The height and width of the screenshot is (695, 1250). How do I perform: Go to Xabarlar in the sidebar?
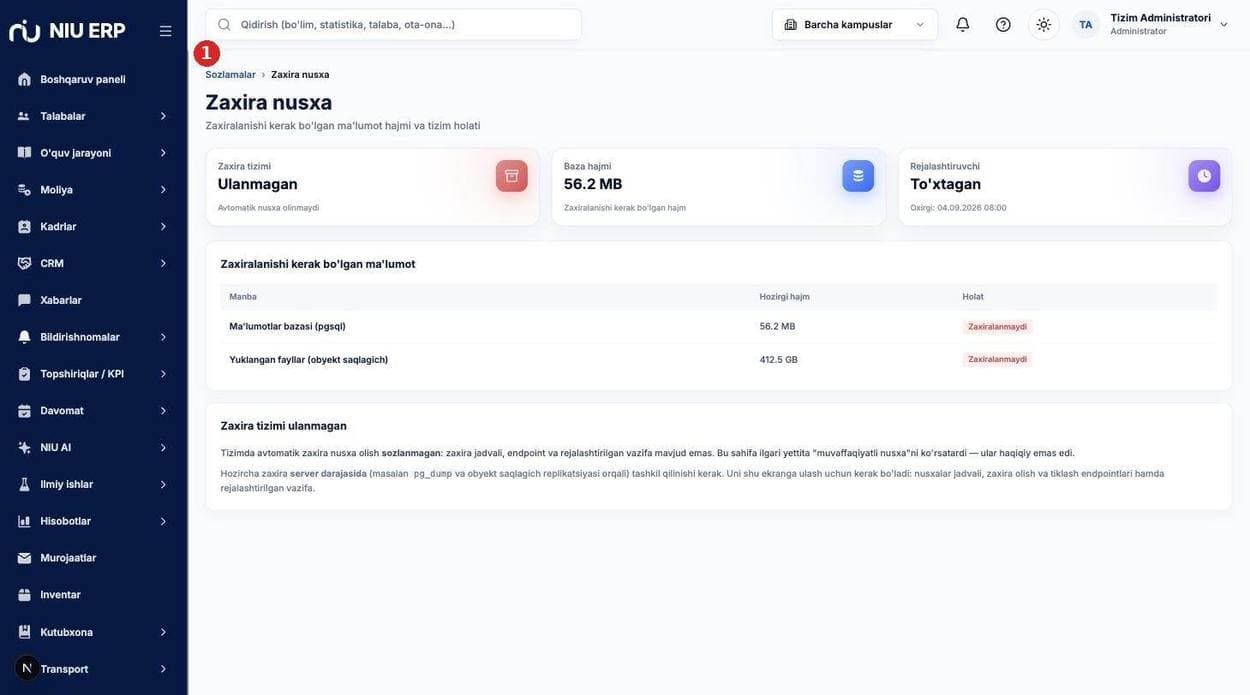click(x=94, y=300)
